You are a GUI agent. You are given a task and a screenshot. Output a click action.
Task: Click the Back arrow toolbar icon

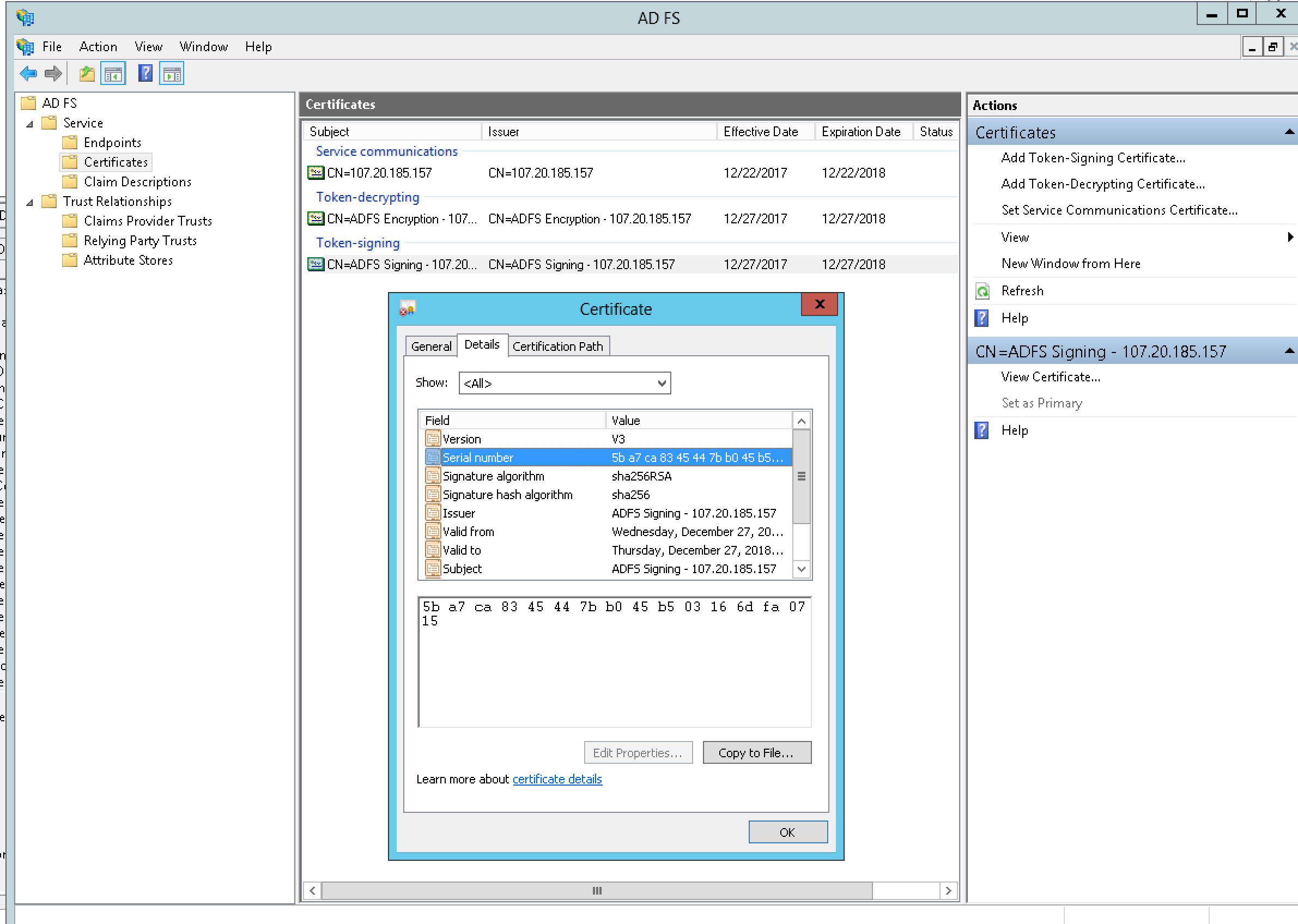tap(28, 74)
